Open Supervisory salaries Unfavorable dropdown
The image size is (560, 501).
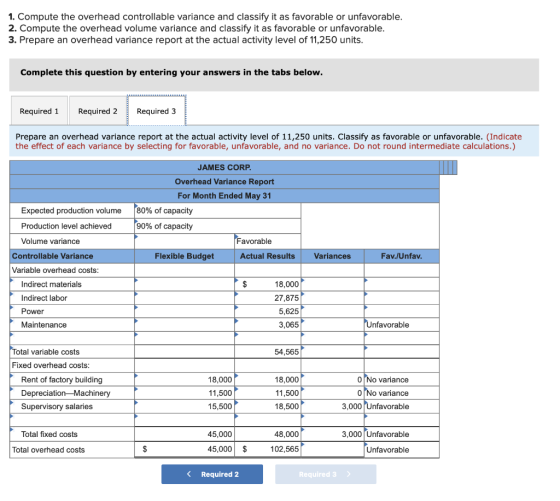[x=402, y=406]
